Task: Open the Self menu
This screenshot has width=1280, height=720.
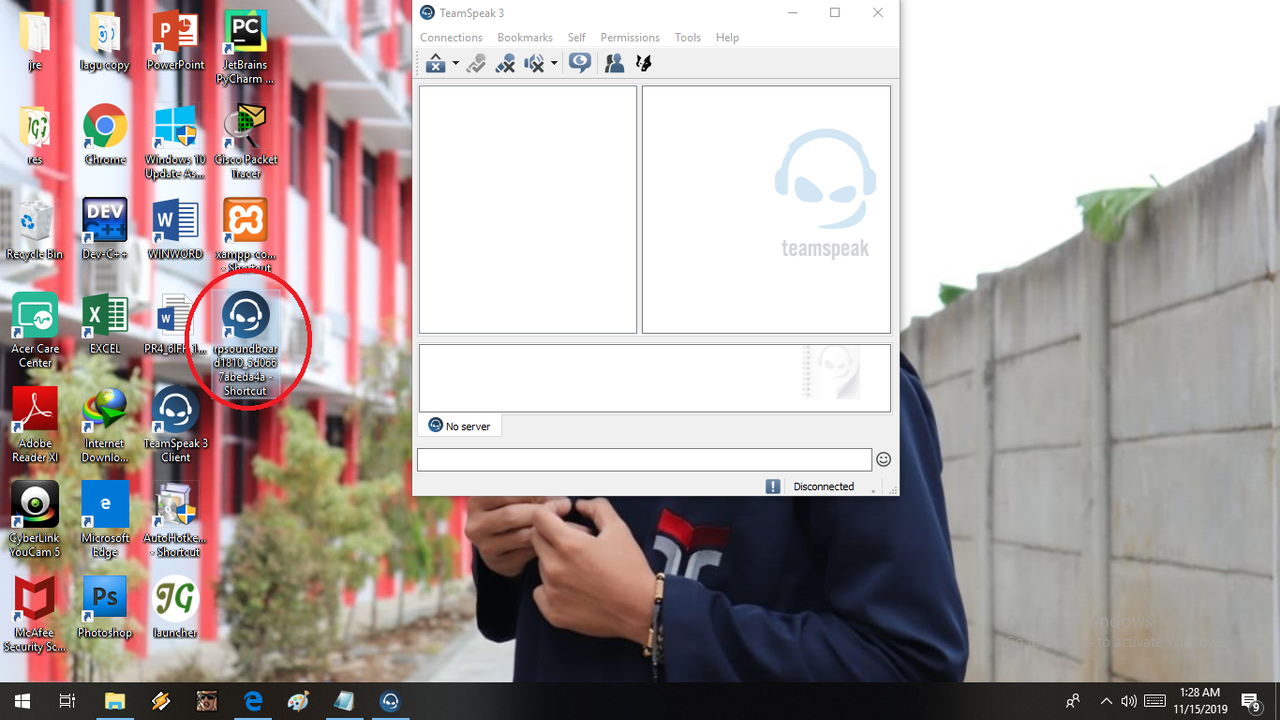Action: click(x=577, y=37)
